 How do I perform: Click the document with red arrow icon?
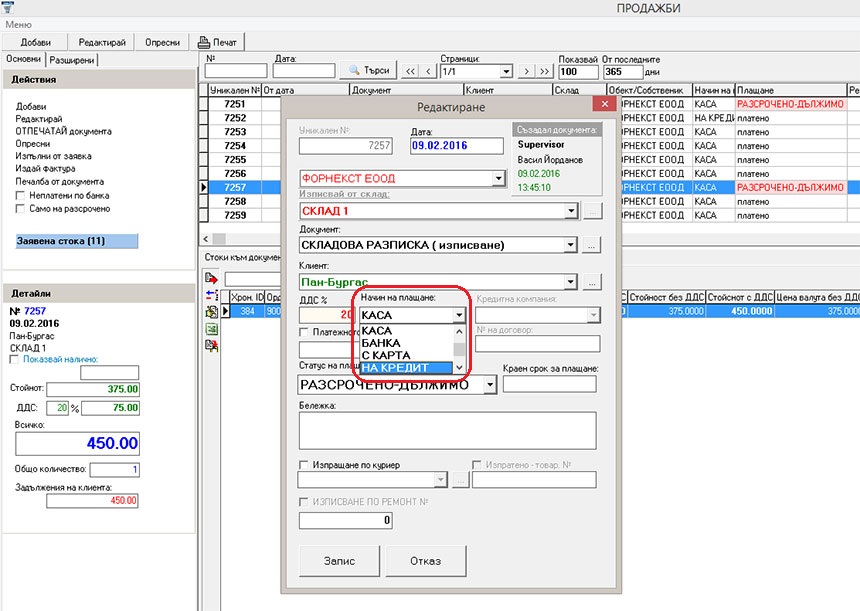(x=211, y=277)
